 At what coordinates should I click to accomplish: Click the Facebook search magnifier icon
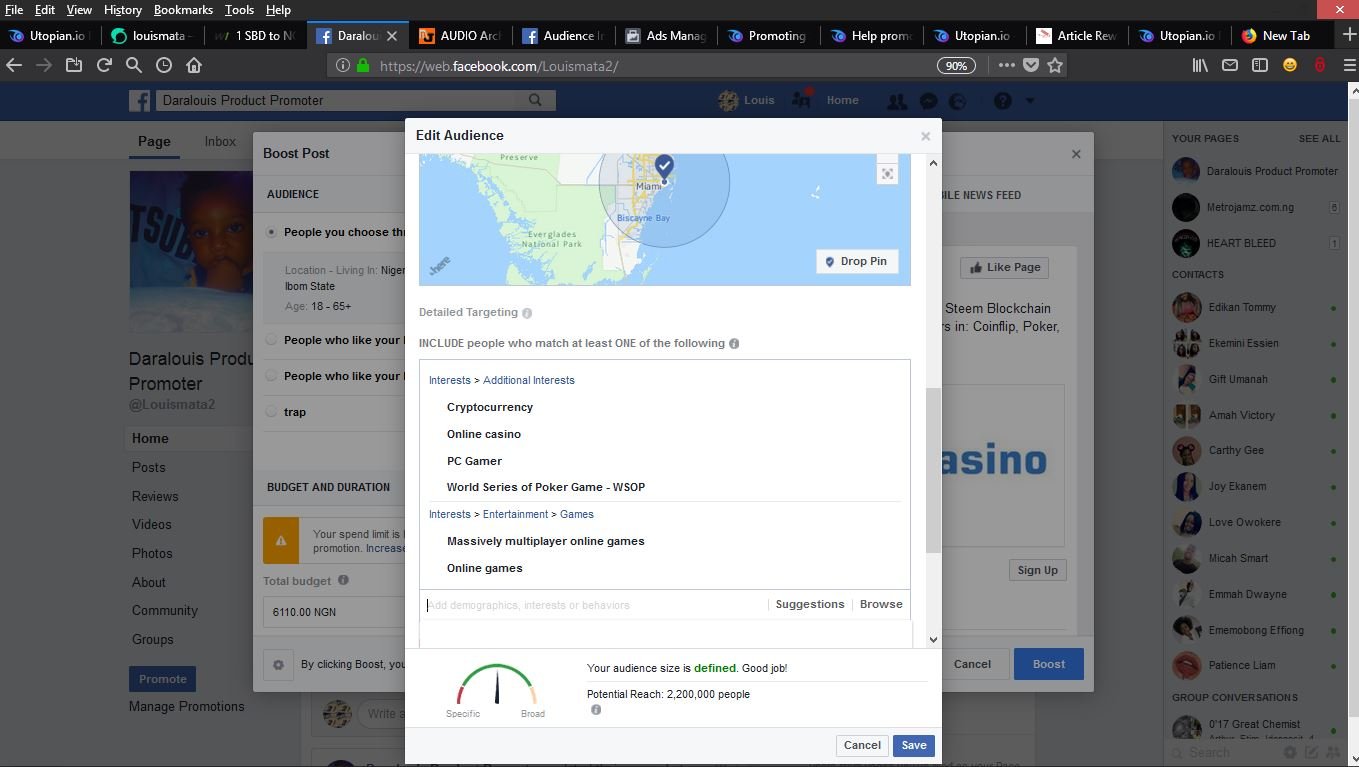535,100
